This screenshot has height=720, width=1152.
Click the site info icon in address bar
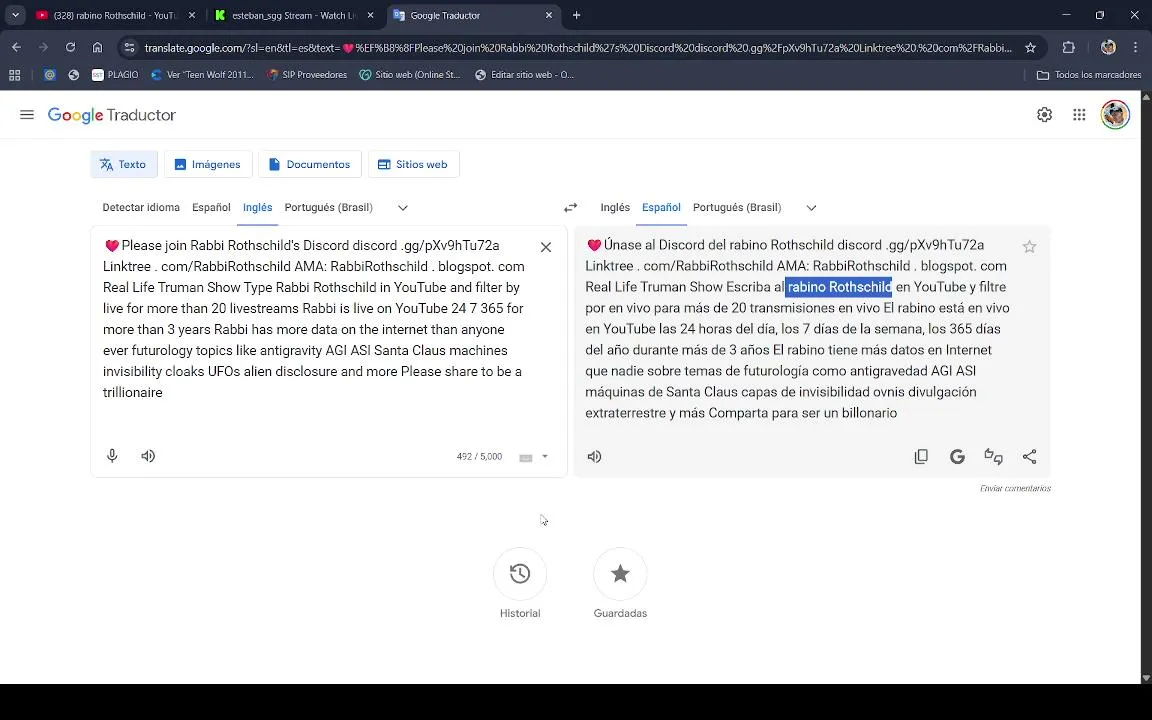pyautogui.click(x=129, y=48)
